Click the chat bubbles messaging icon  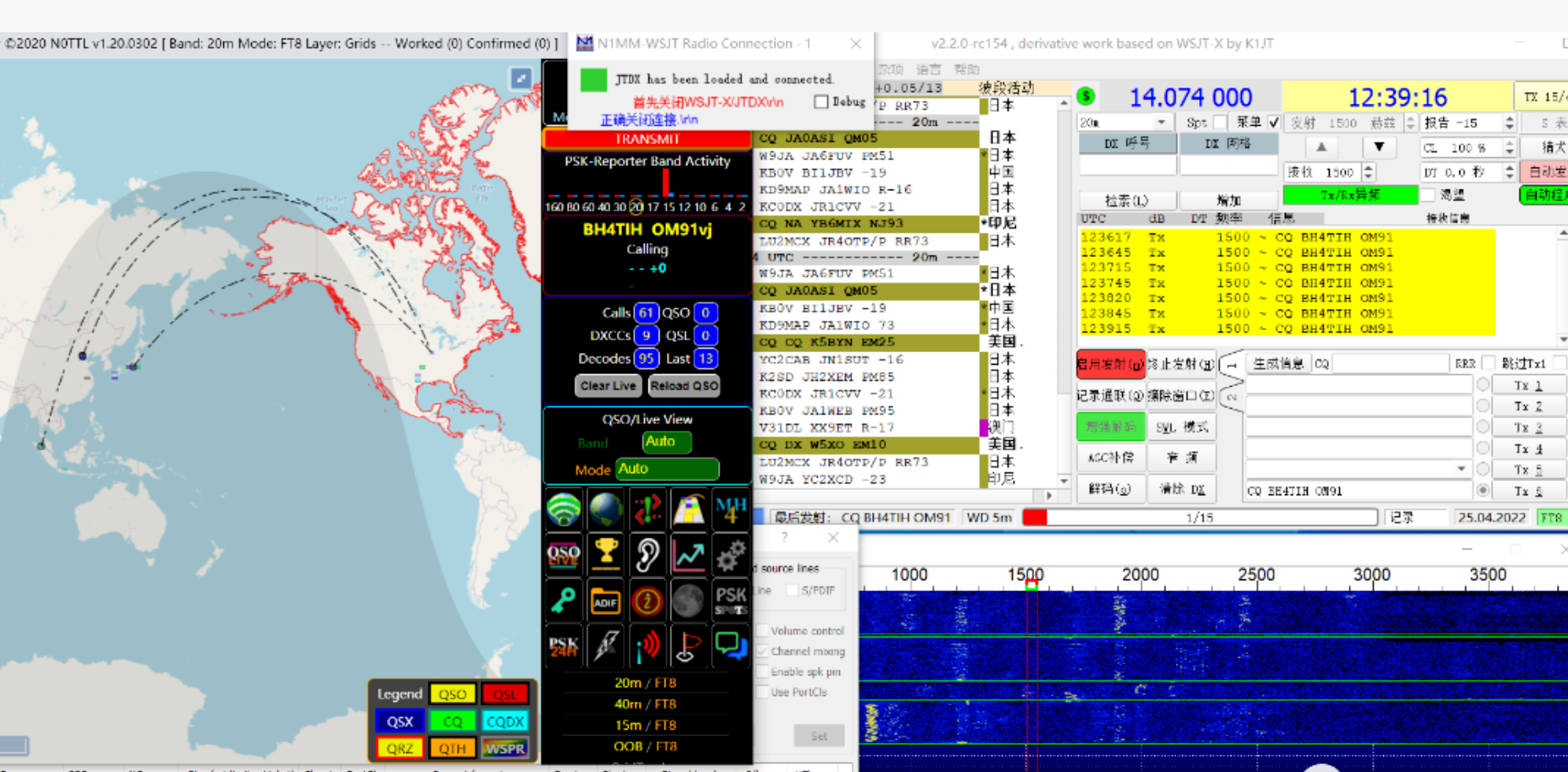coord(731,646)
